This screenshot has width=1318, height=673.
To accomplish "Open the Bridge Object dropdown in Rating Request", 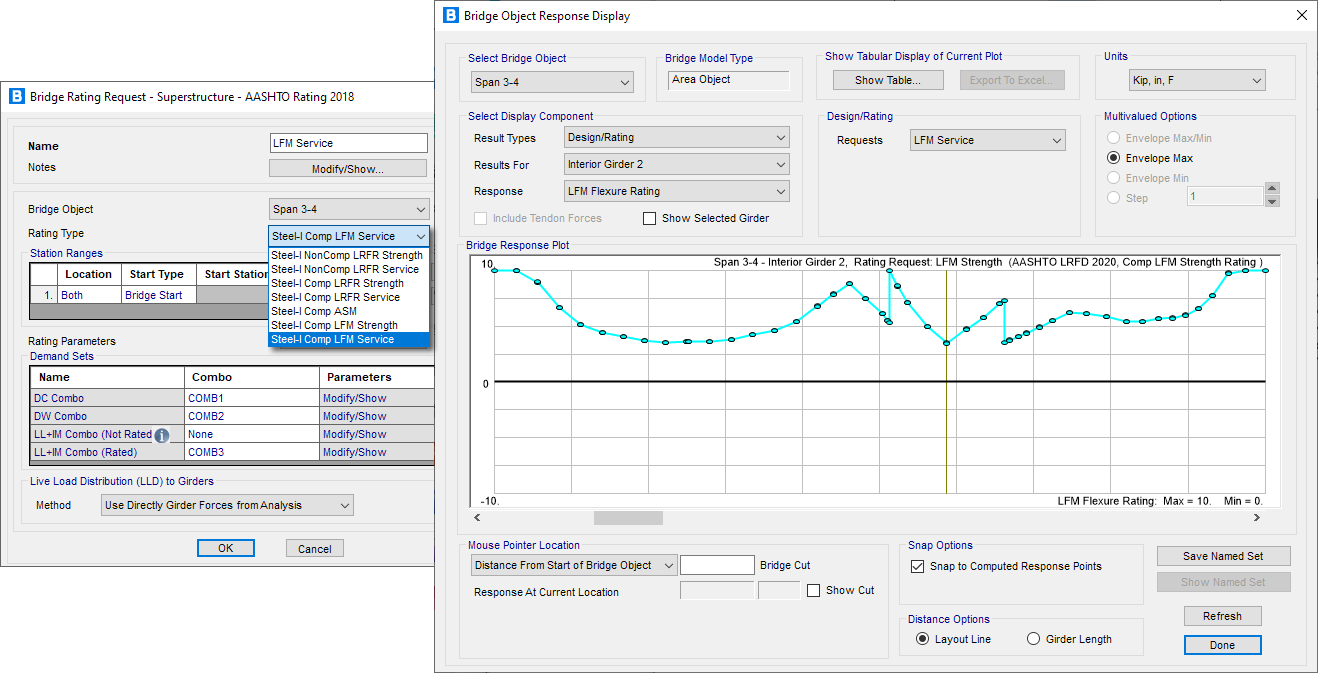I will point(349,209).
